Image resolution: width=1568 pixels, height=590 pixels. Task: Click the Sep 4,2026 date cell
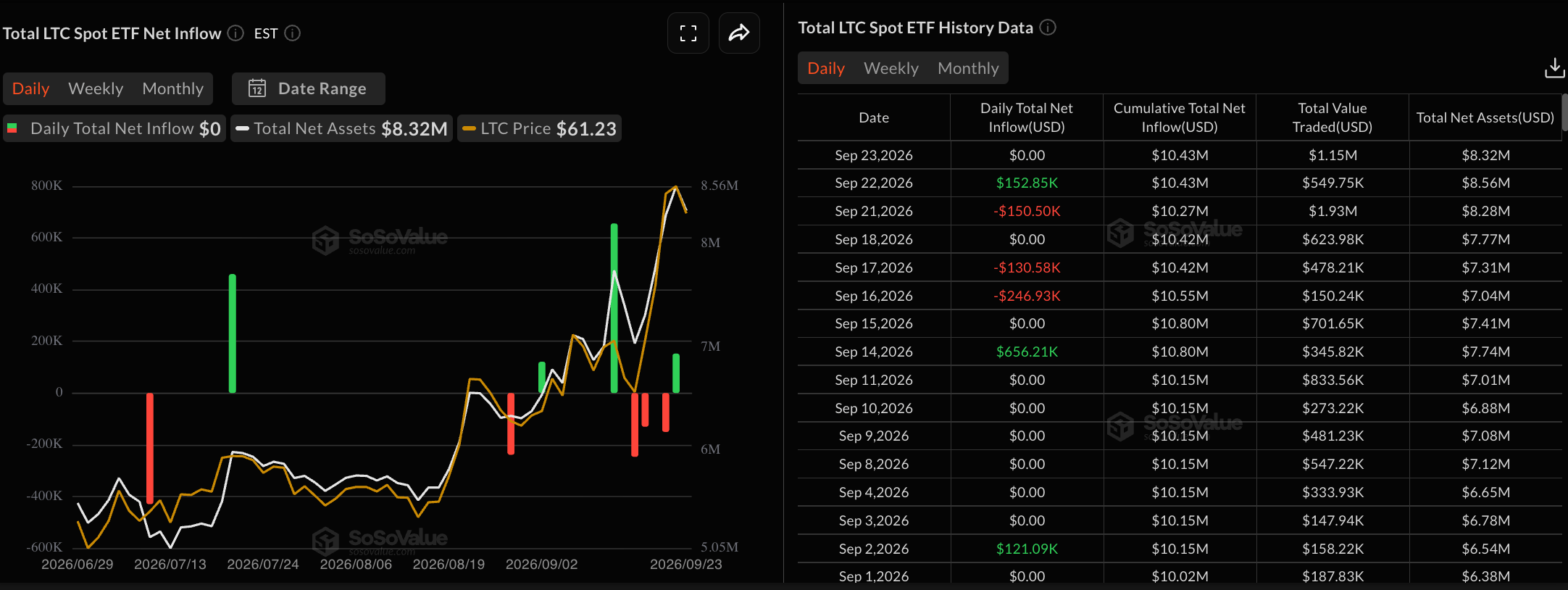(x=874, y=492)
